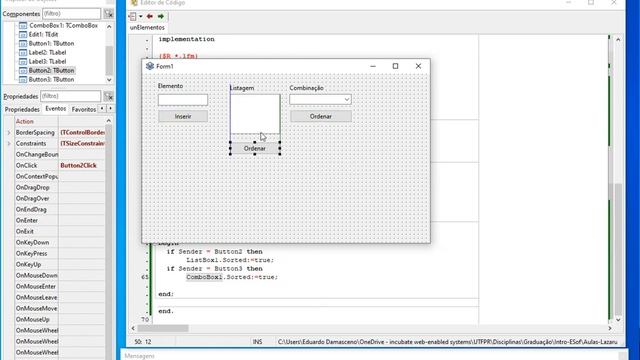Open the Combinação combo box dropdown

pos(347,100)
